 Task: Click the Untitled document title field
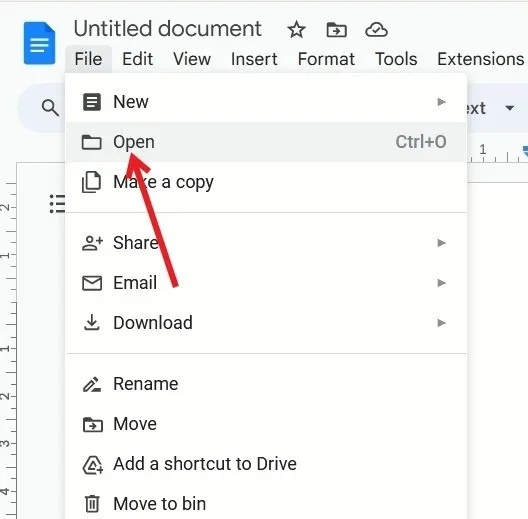(x=167, y=29)
